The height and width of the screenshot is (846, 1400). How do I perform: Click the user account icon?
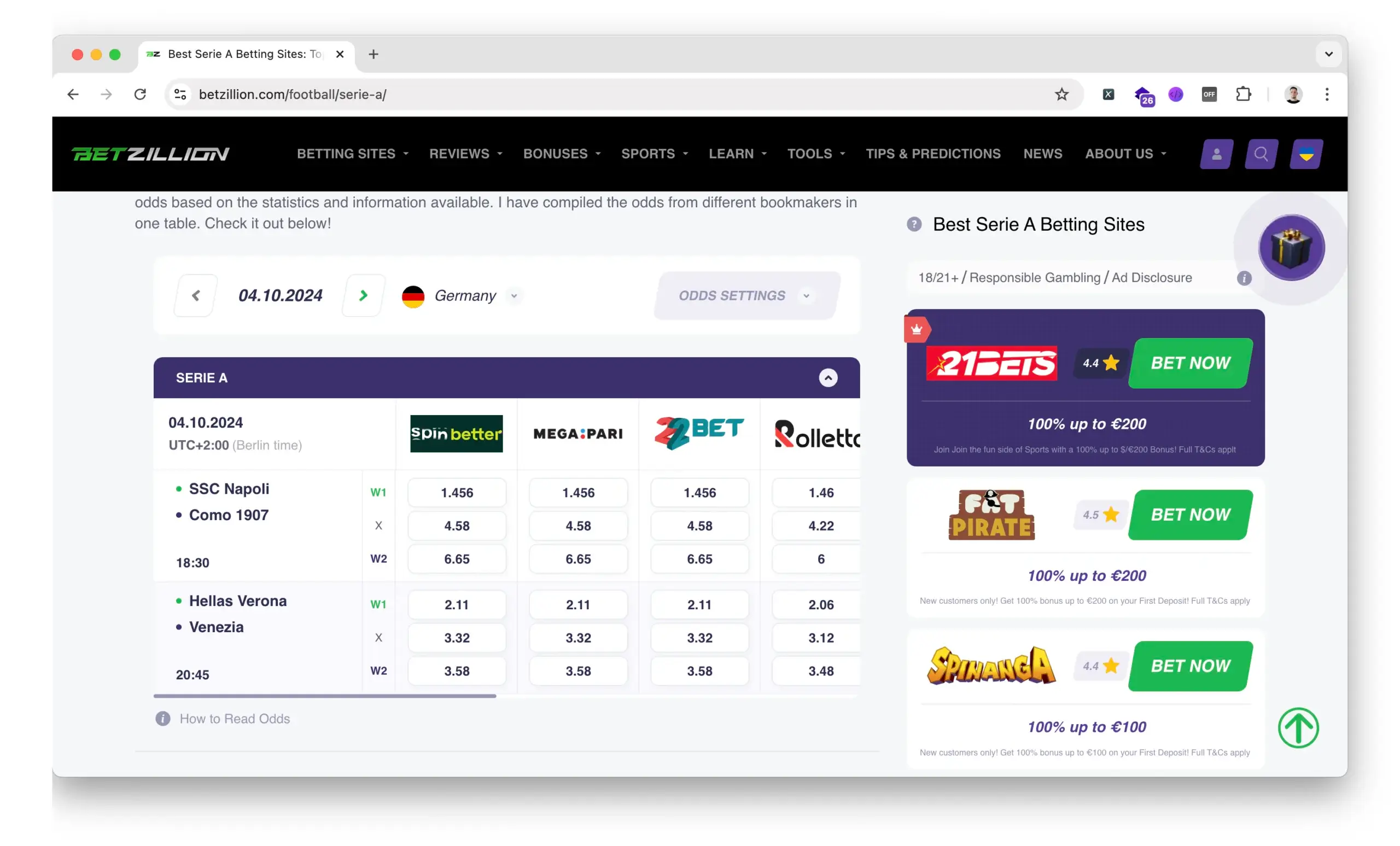click(1216, 154)
